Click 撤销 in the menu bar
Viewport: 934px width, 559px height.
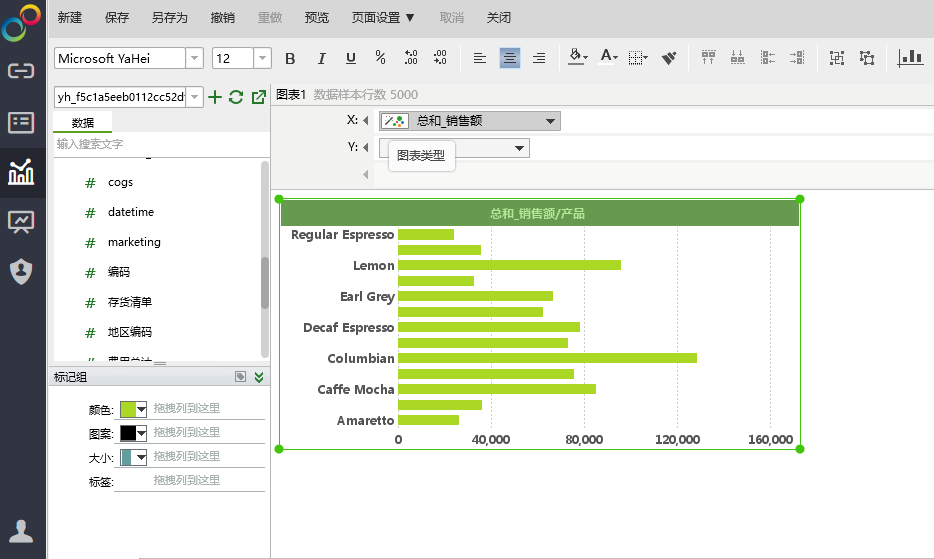tap(223, 18)
